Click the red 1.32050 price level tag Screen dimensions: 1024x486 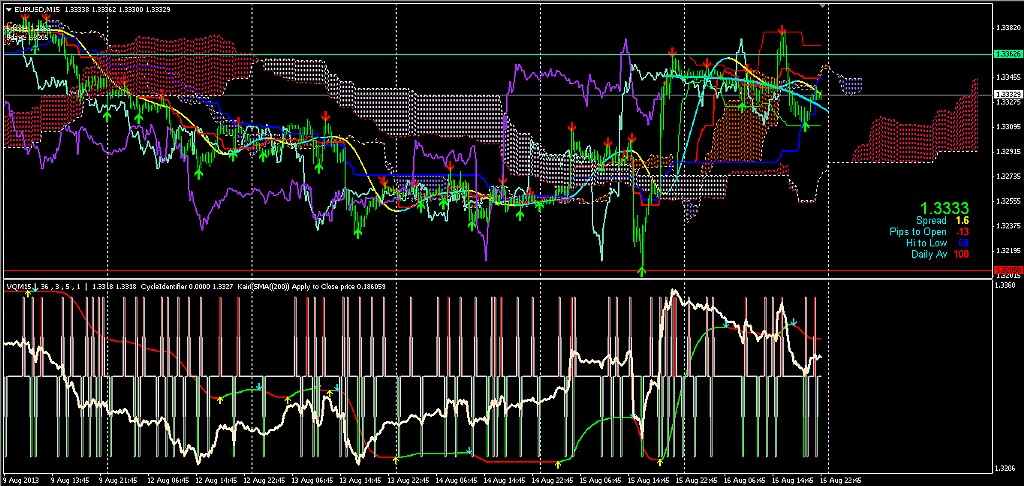[x=1008, y=271]
